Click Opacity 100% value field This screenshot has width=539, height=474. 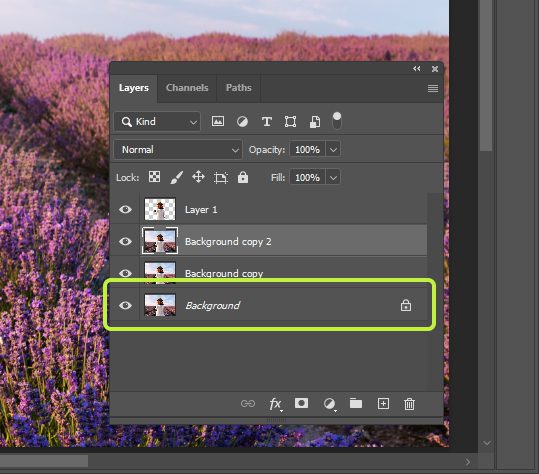coord(307,150)
